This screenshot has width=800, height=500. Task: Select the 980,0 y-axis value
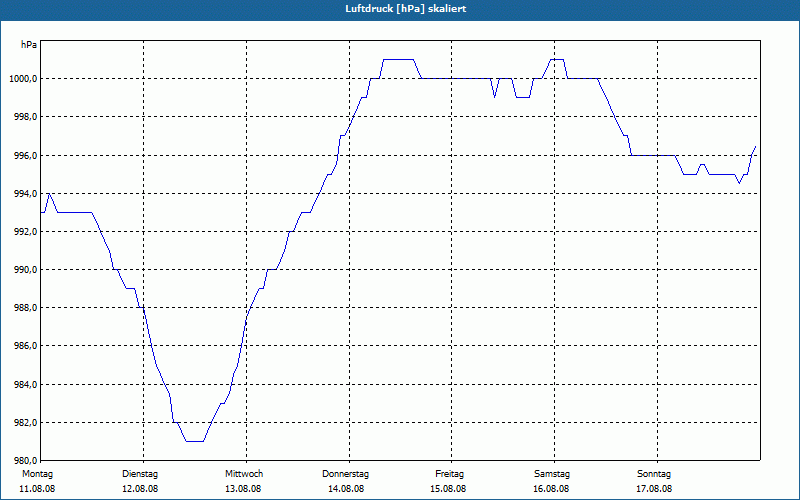pyautogui.click(x=27, y=461)
